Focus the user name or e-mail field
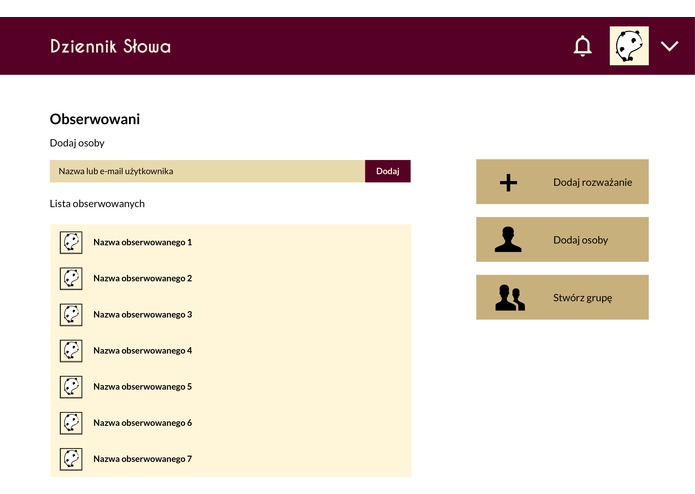Viewport: 695px width, 494px height. (x=207, y=171)
